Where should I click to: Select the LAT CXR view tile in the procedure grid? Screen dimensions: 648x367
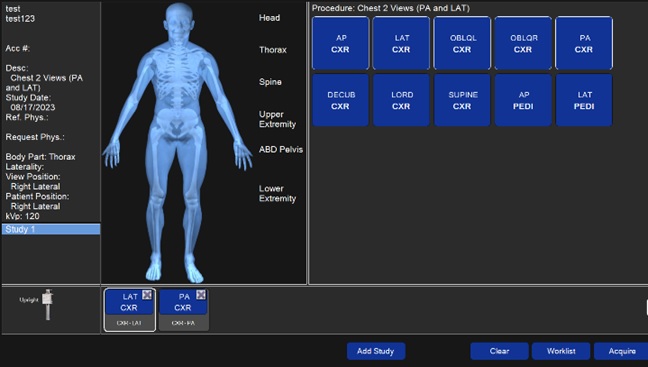pos(401,43)
